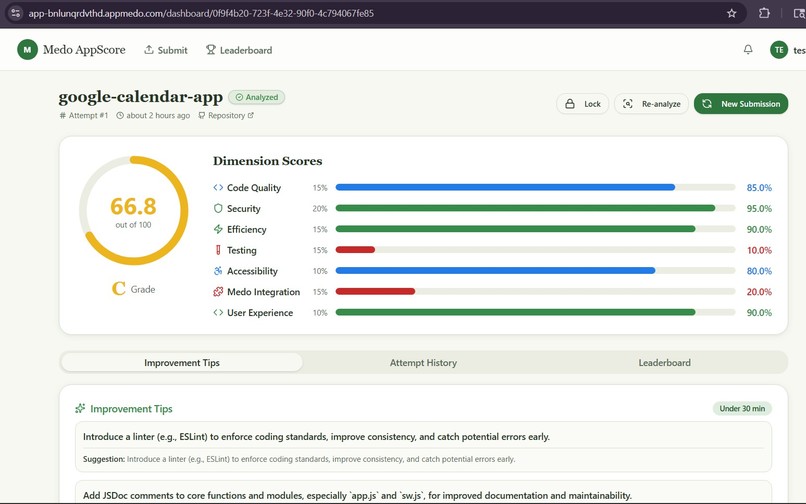Click the 10.0% Testing score

pyautogui.click(x=759, y=250)
